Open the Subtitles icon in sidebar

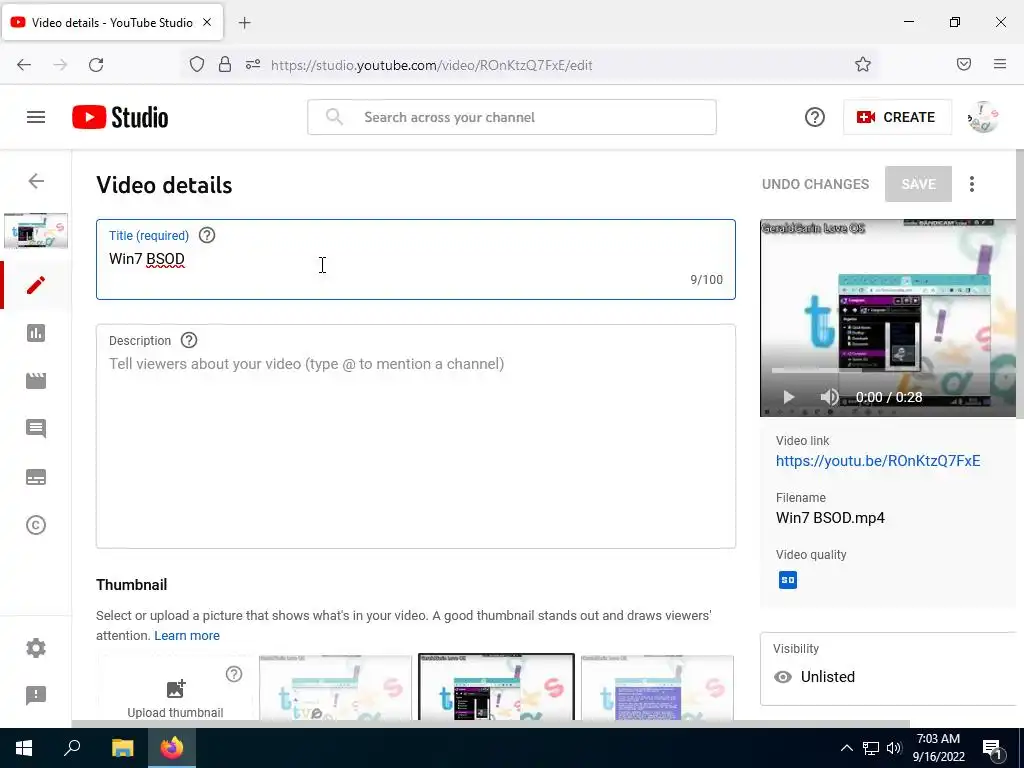[36, 477]
